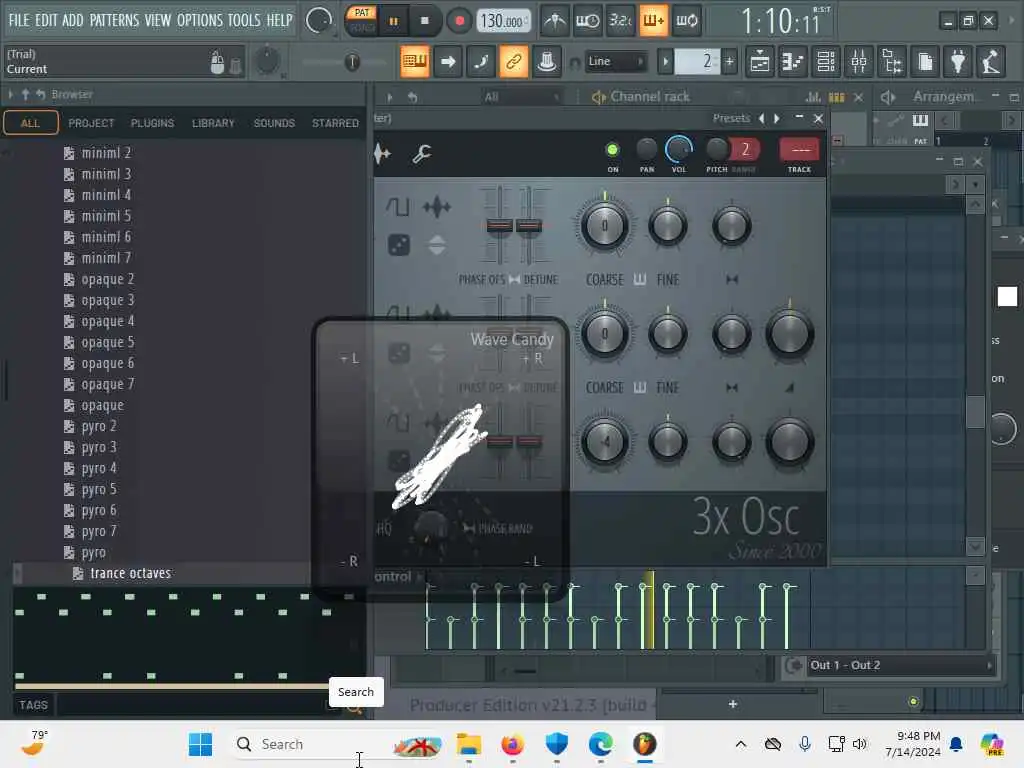Open the TOOLS menu

coord(244,20)
